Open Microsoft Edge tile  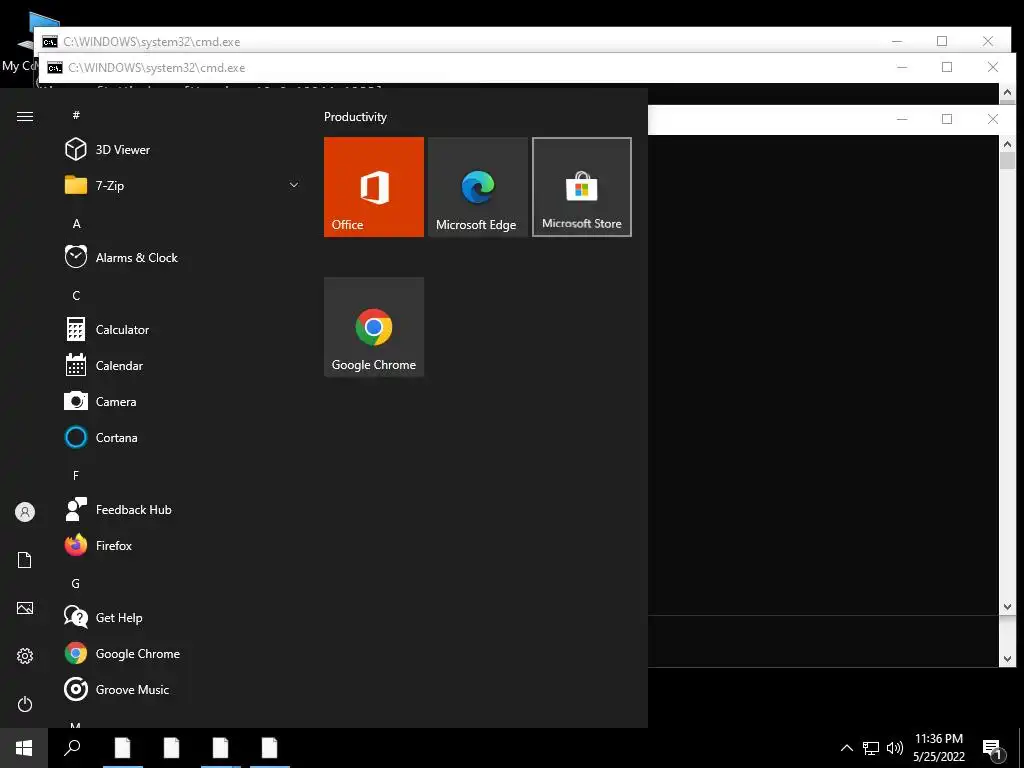coord(477,187)
